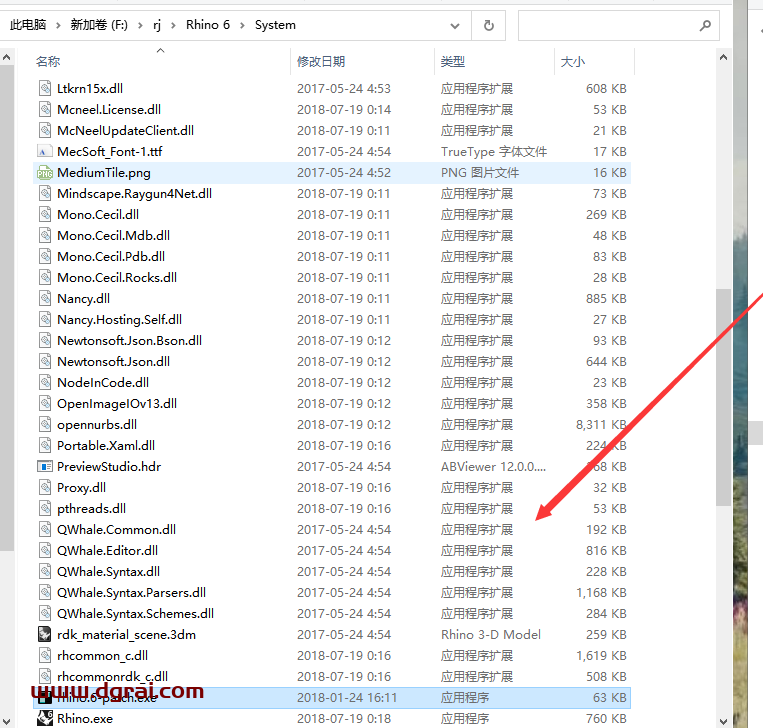Click the ABViewer 12.0.0 type cell
Image resolution: width=763 pixels, height=728 pixels.
pos(493,467)
